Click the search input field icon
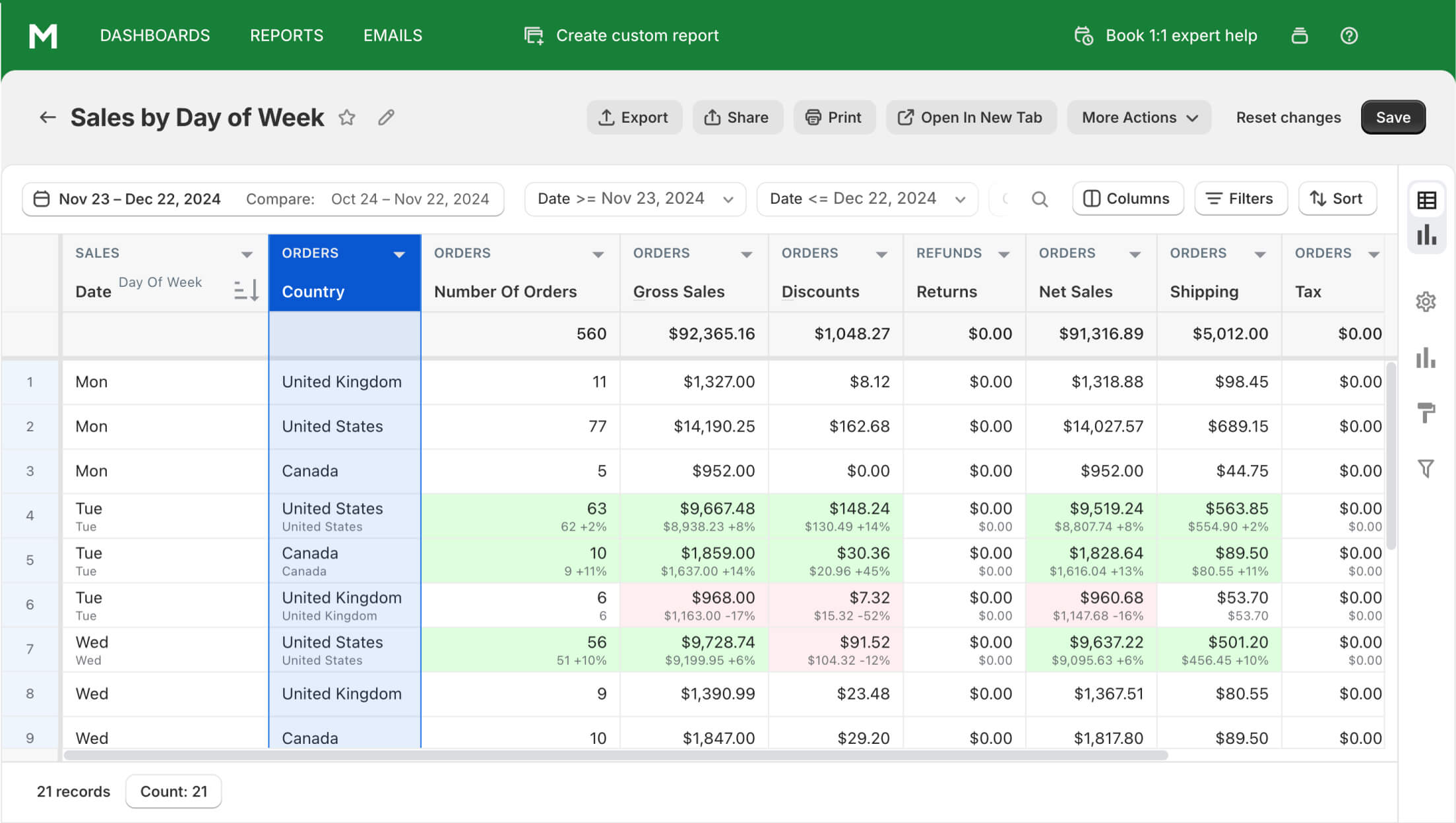Image resolution: width=1456 pixels, height=823 pixels. pyautogui.click(x=1041, y=198)
